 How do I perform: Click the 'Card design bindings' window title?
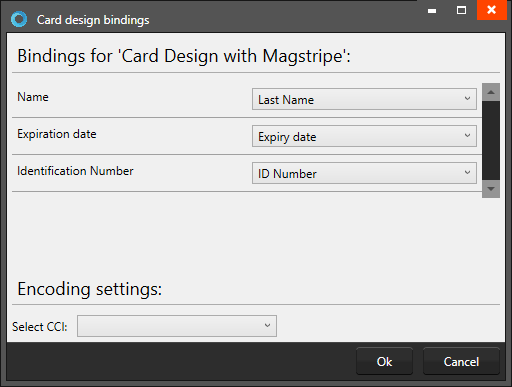(x=93, y=20)
